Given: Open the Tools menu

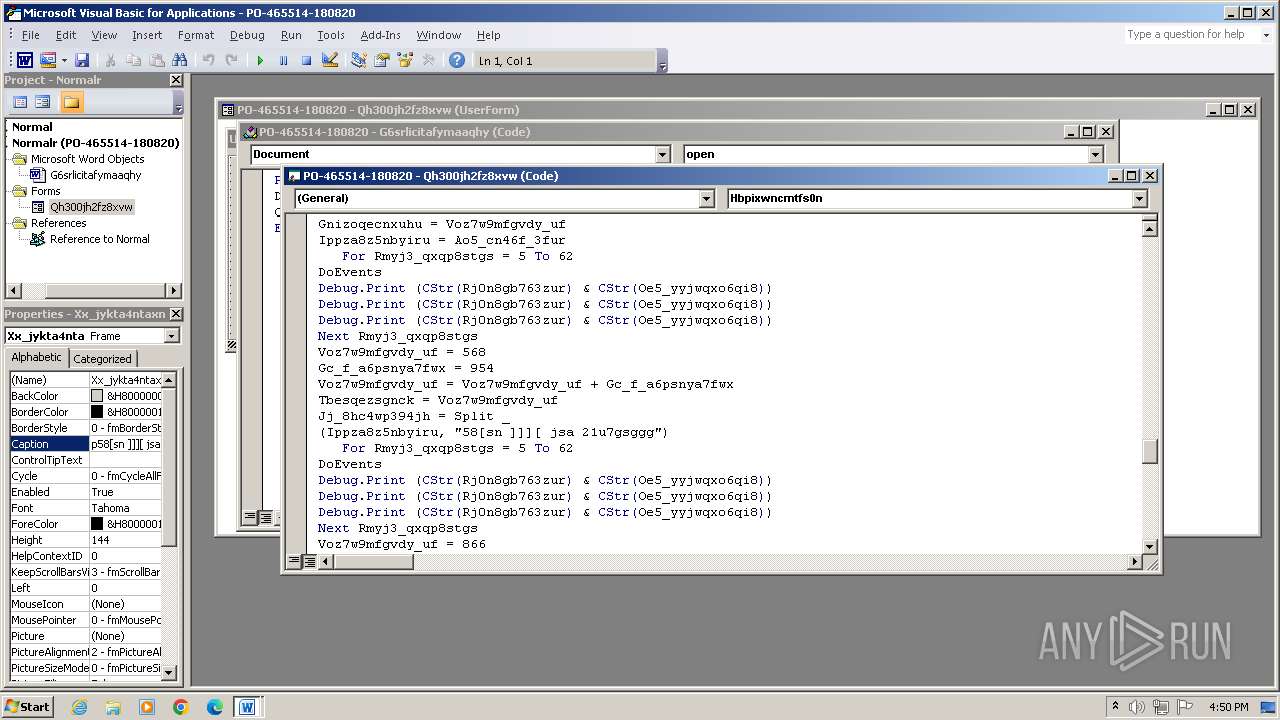Looking at the screenshot, I should 331,35.
